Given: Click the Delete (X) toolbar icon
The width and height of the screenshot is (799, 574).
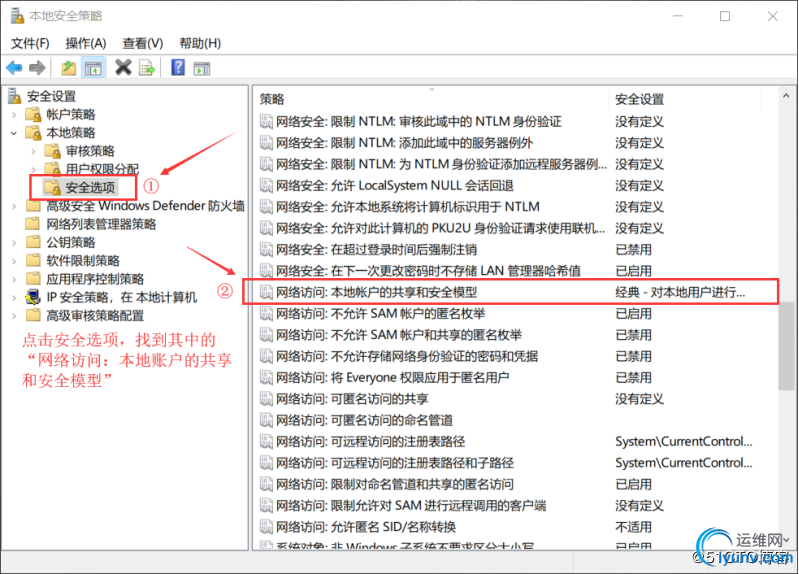Looking at the screenshot, I should tap(123, 67).
